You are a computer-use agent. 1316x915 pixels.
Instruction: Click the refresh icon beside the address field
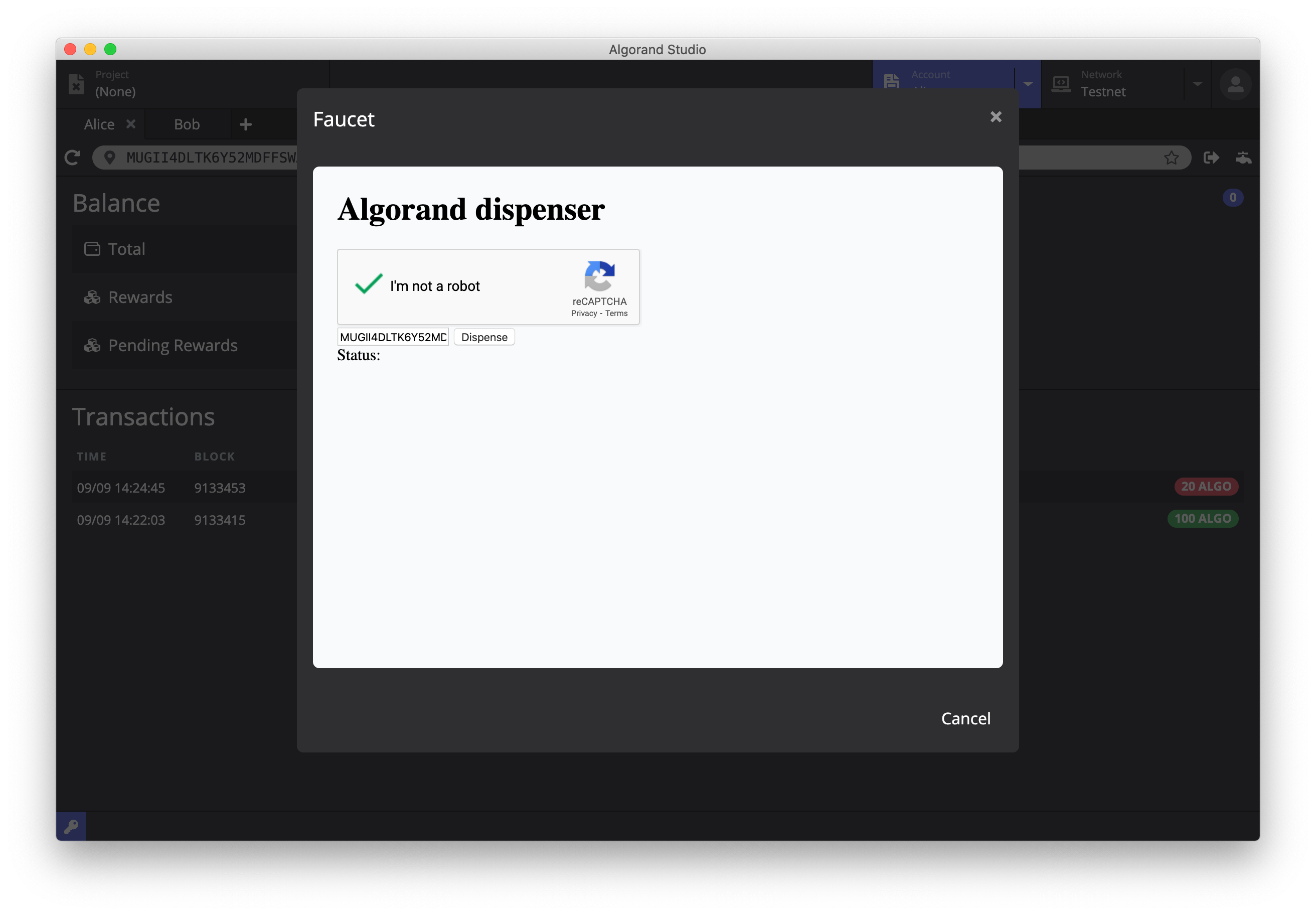point(72,158)
